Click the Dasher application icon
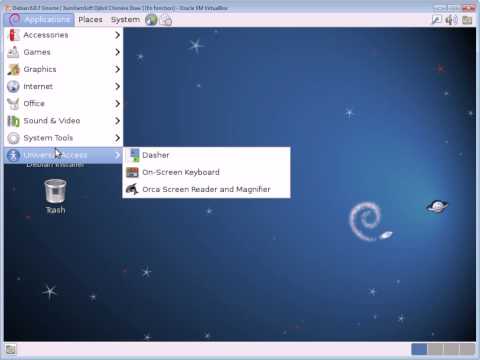Image resolution: width=480 pixels, height=360 pixels. pos(134,155)
